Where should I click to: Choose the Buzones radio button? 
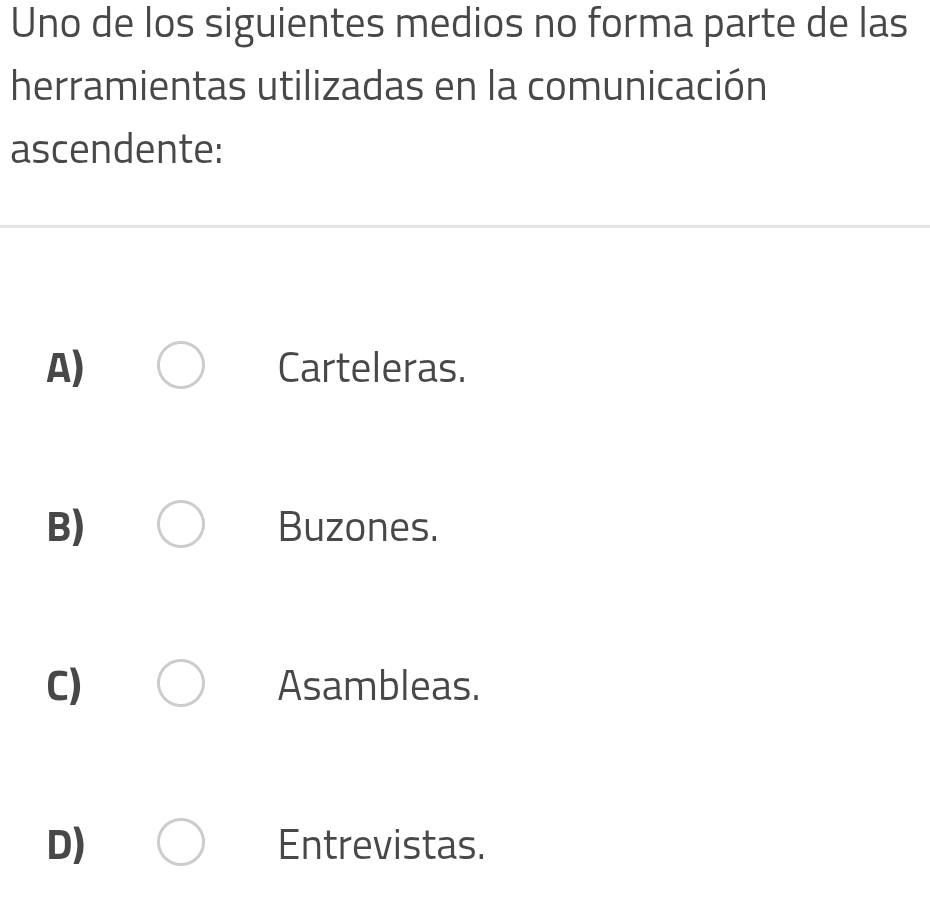[181, 525]
